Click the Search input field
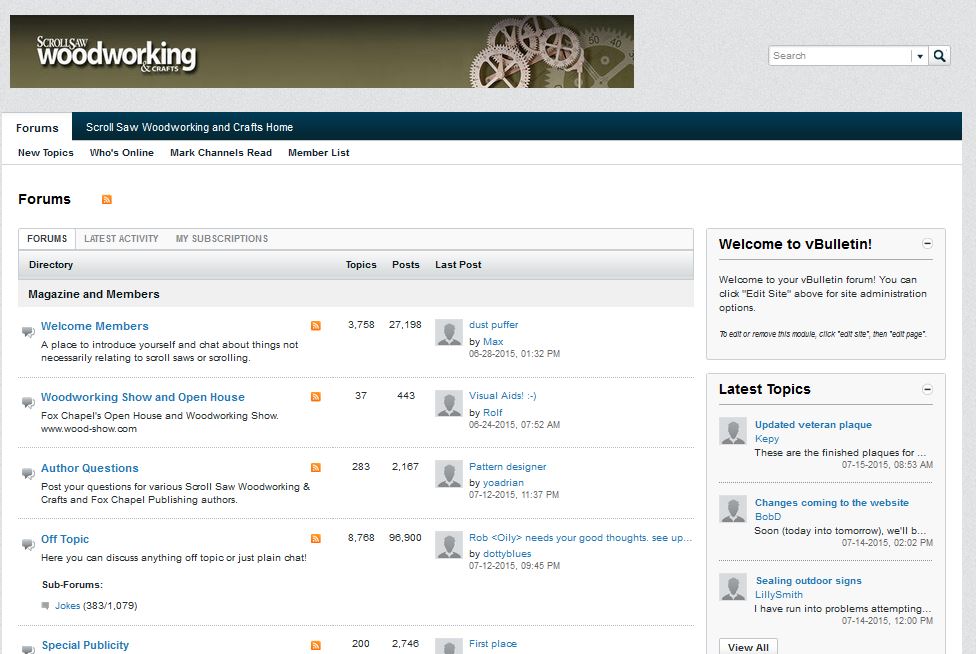 tap(840, 56)
